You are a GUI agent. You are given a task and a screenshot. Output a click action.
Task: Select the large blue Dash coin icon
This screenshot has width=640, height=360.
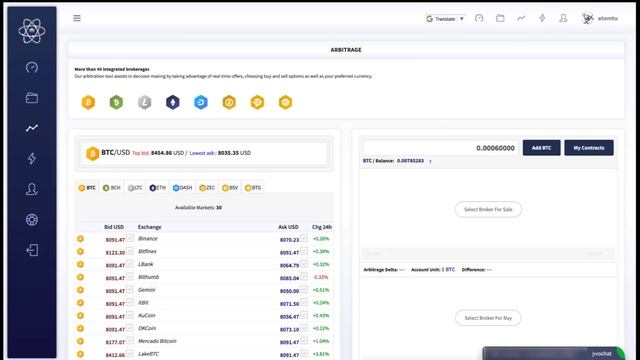coord(201,102)
